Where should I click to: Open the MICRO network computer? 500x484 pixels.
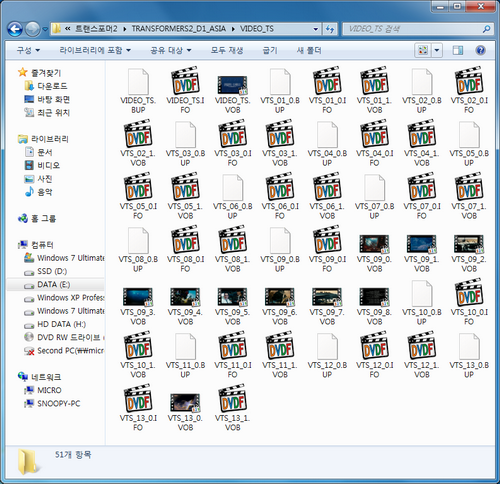point(49,390)
